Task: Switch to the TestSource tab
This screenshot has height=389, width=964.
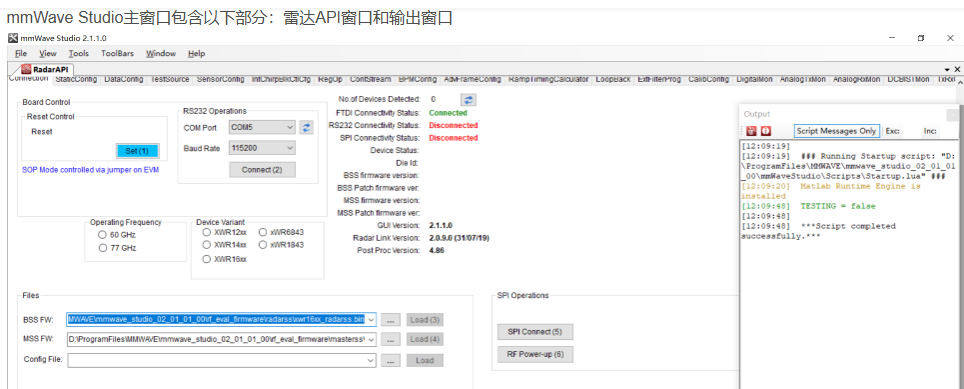Action: point(170,79)
